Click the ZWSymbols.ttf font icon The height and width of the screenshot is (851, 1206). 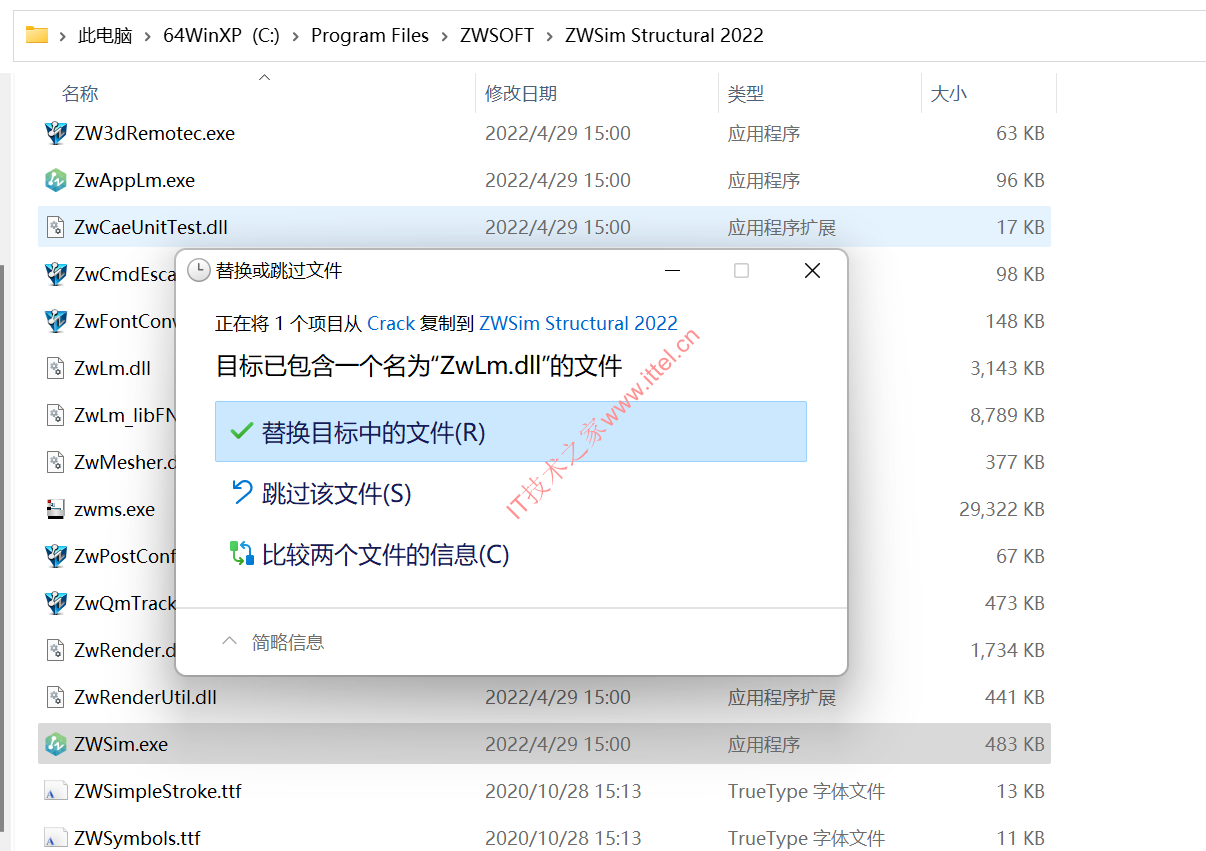click(56, 838)
